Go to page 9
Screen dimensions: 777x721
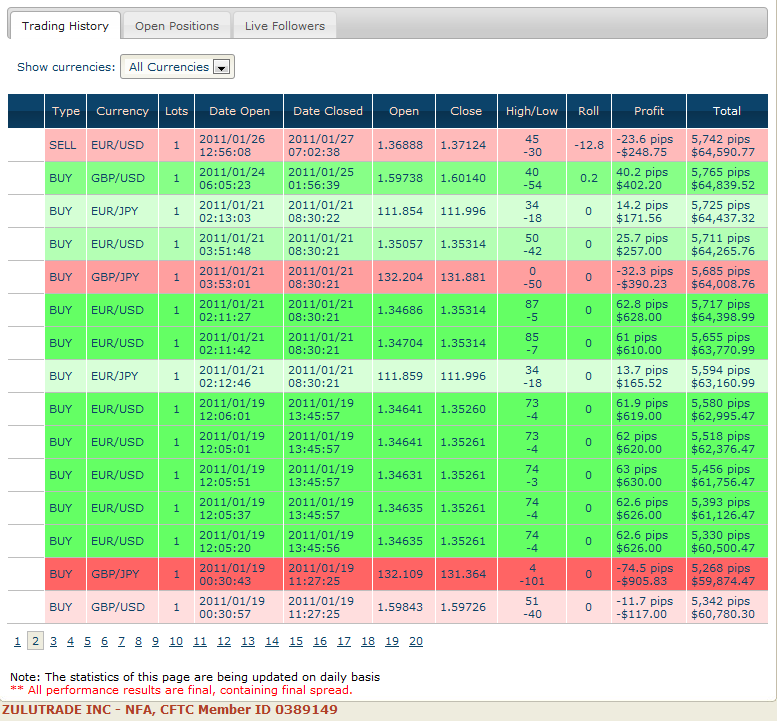coord(155,641)
